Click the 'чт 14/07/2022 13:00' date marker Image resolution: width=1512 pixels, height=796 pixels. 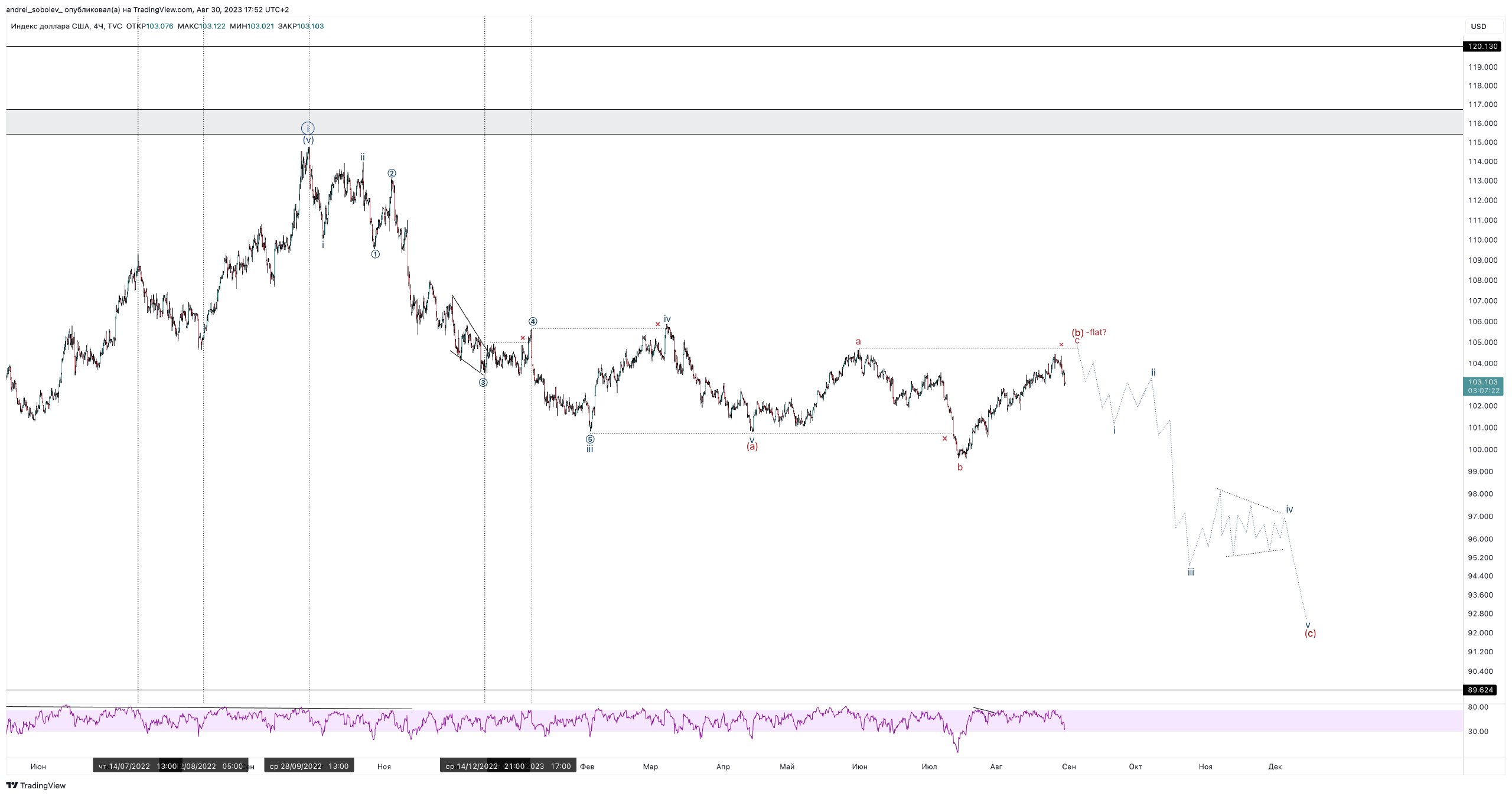[137, 766]
